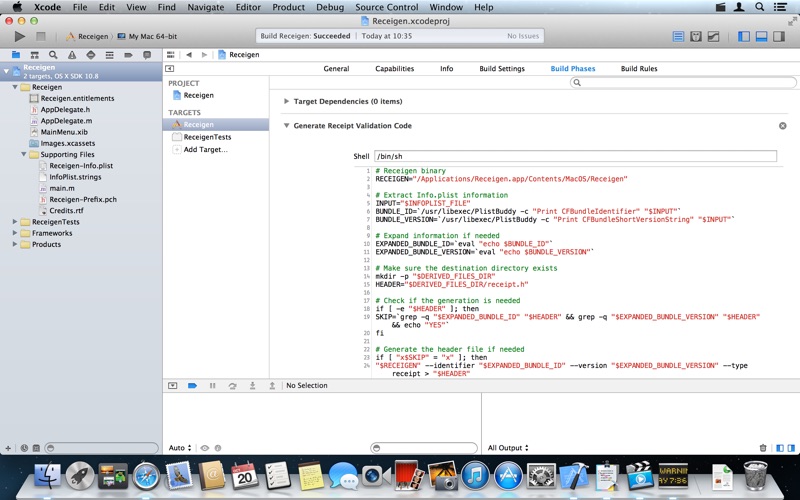The image size is (800, 500).
Task: Expand the Products group
Action: click(15, 244)
